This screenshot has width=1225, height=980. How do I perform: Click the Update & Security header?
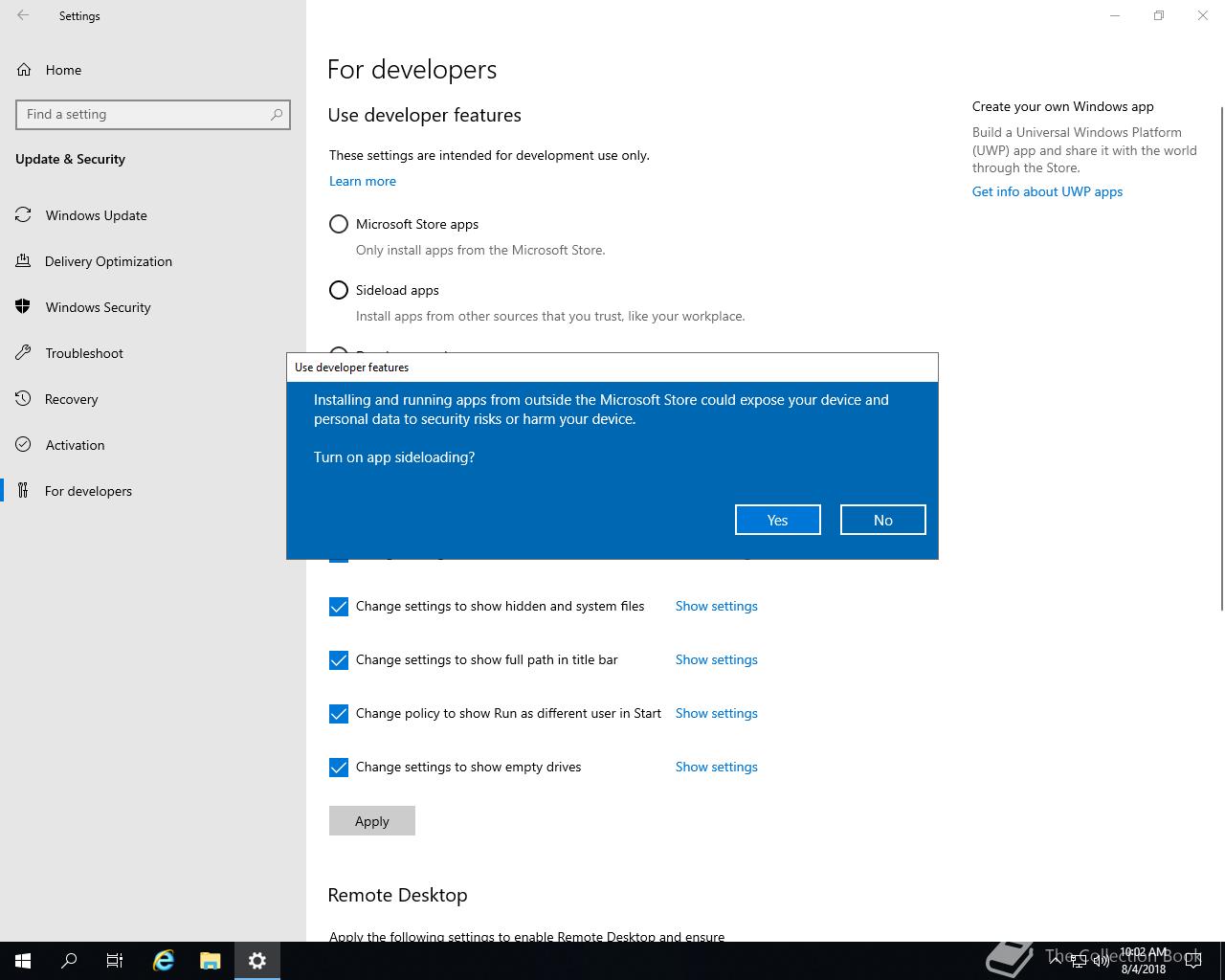[70, 159]
